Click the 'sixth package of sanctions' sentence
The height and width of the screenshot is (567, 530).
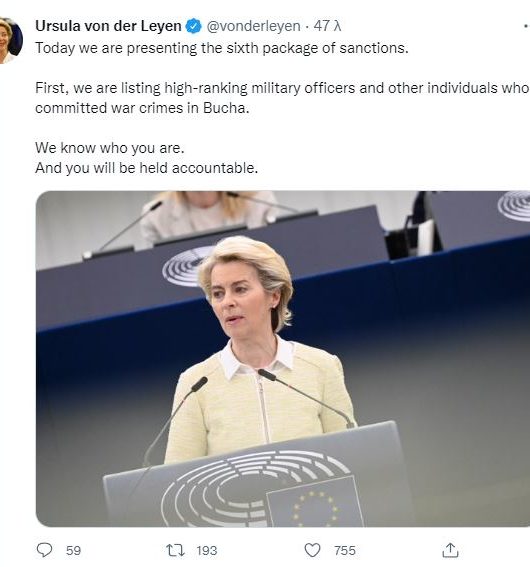click(222, 48)
